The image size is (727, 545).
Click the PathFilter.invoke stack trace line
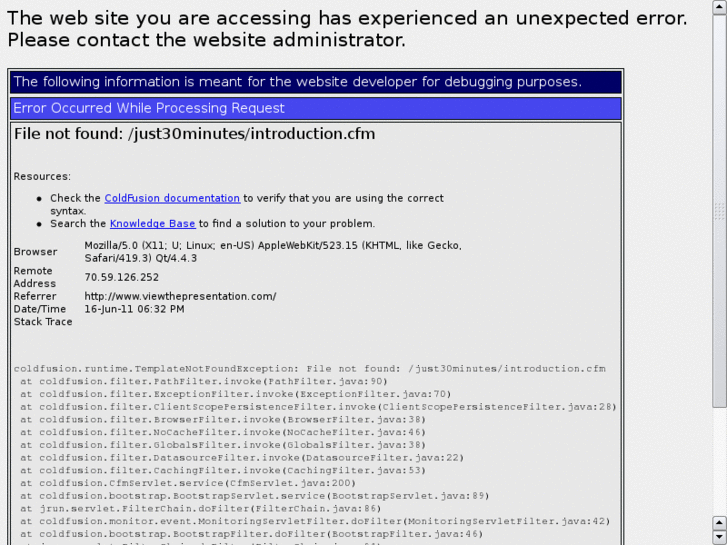(204, 381)
